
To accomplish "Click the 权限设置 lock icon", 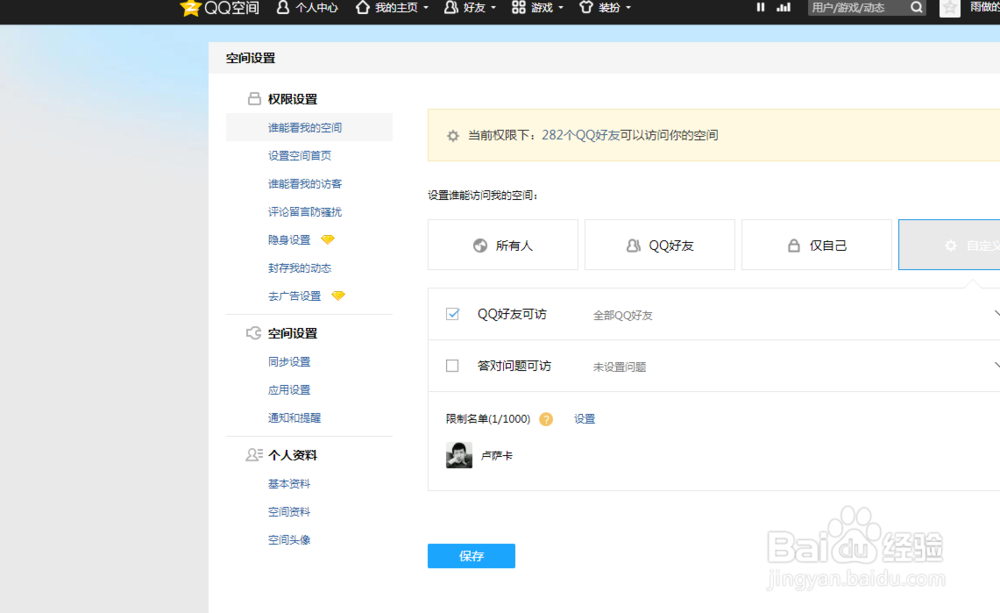I will [254, 98].
